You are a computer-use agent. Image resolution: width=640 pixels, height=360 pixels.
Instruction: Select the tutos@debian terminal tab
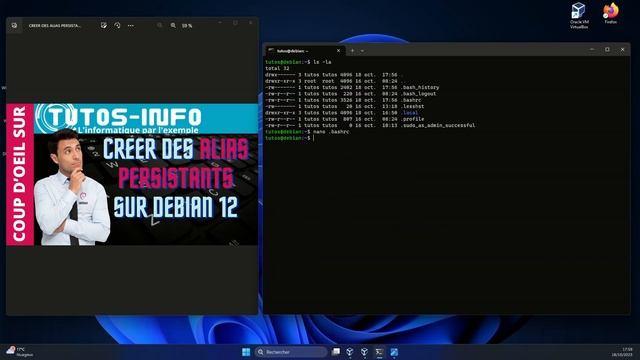(x=305, y=51)
